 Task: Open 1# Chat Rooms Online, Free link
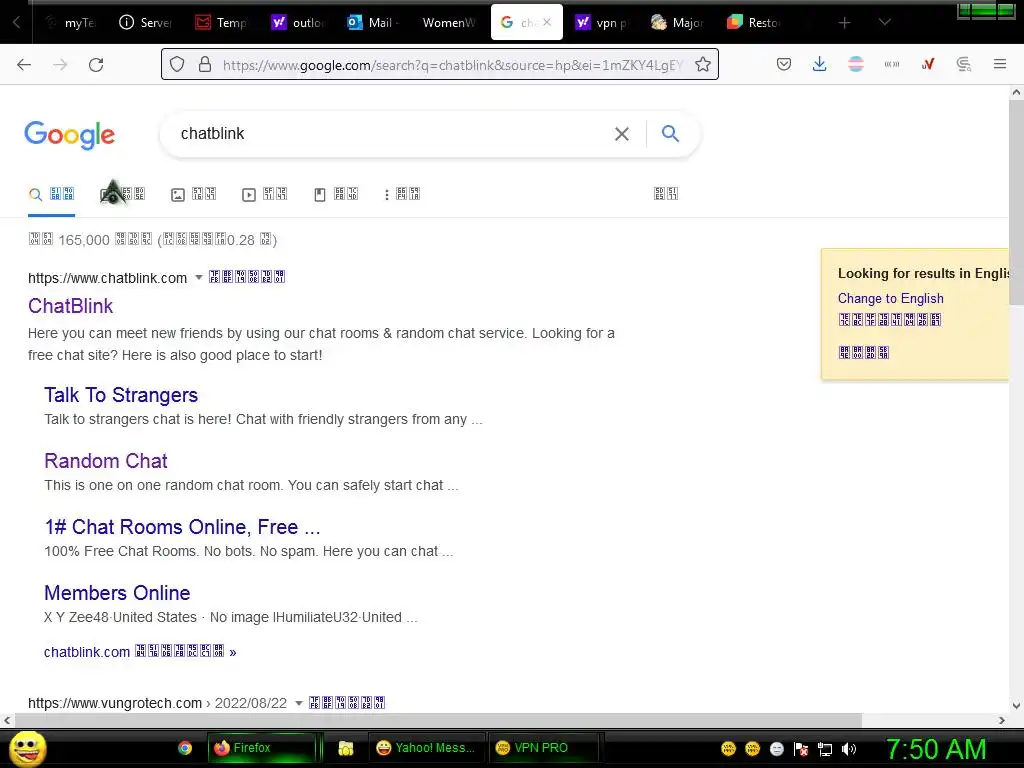182,526
